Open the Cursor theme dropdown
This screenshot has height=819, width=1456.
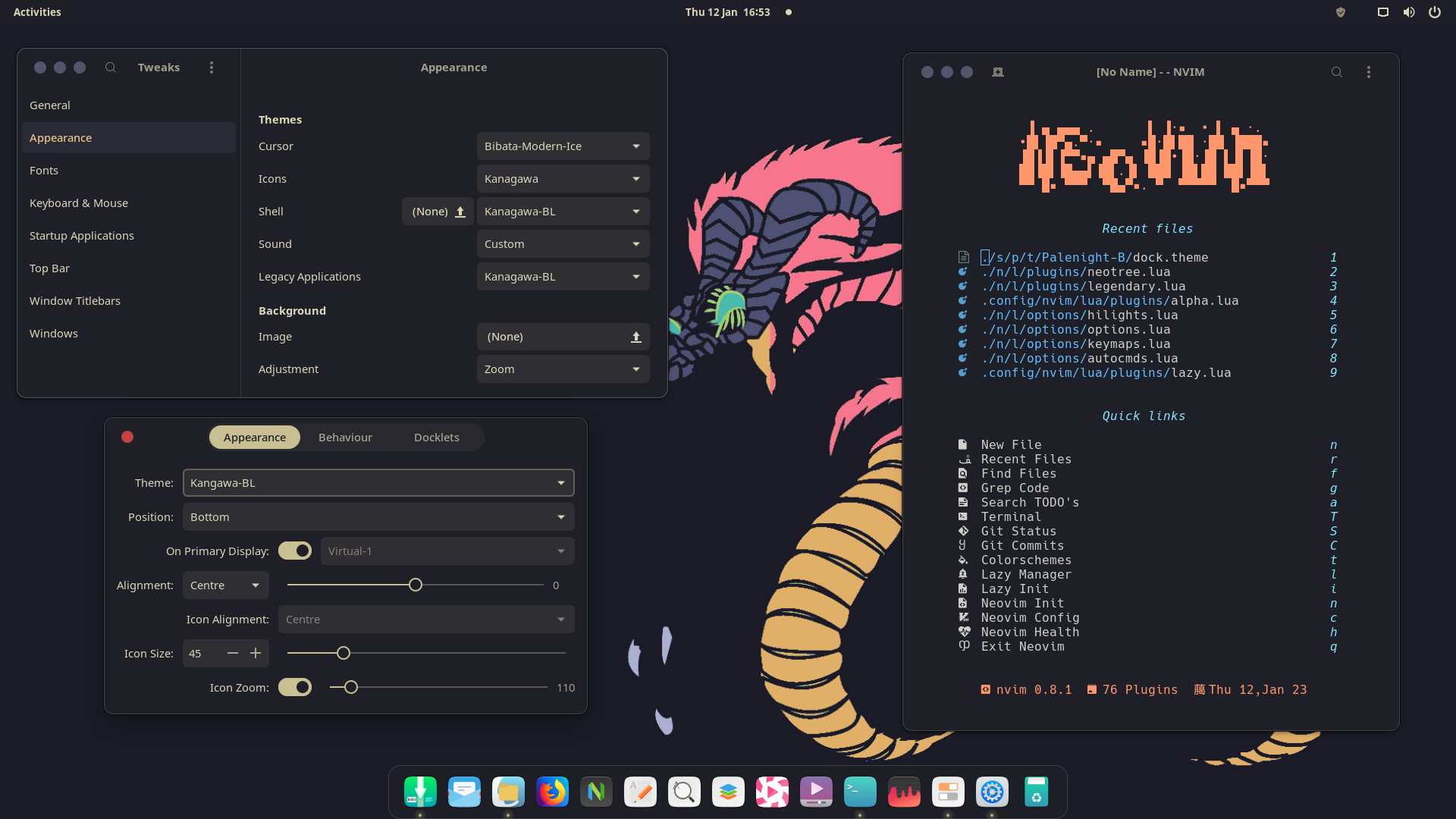click(563, 146)
